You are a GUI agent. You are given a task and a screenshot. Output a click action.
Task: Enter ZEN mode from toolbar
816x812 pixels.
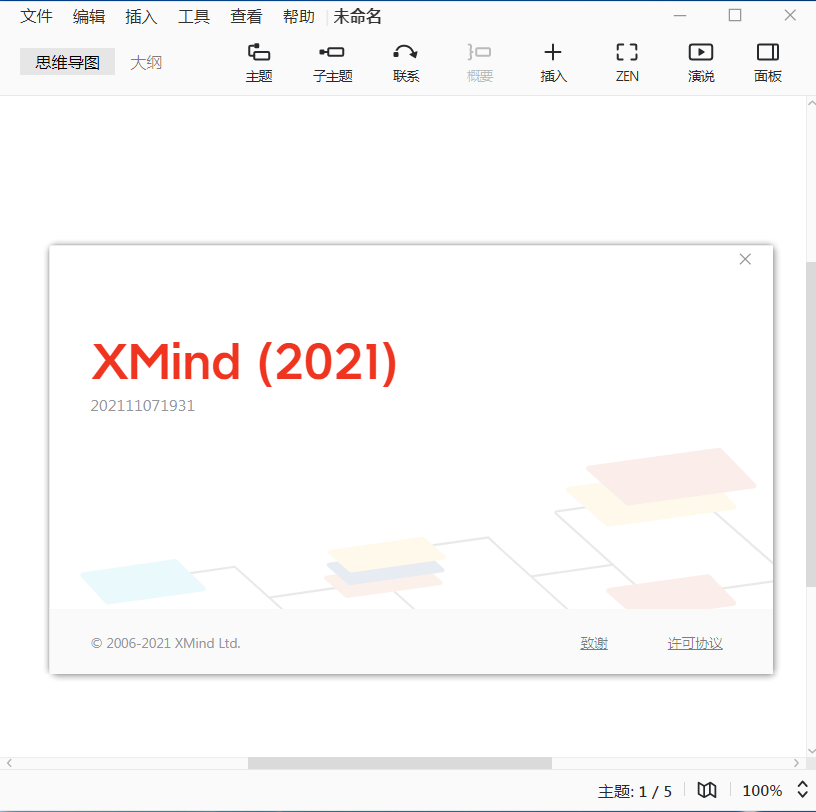pos(627,62)
